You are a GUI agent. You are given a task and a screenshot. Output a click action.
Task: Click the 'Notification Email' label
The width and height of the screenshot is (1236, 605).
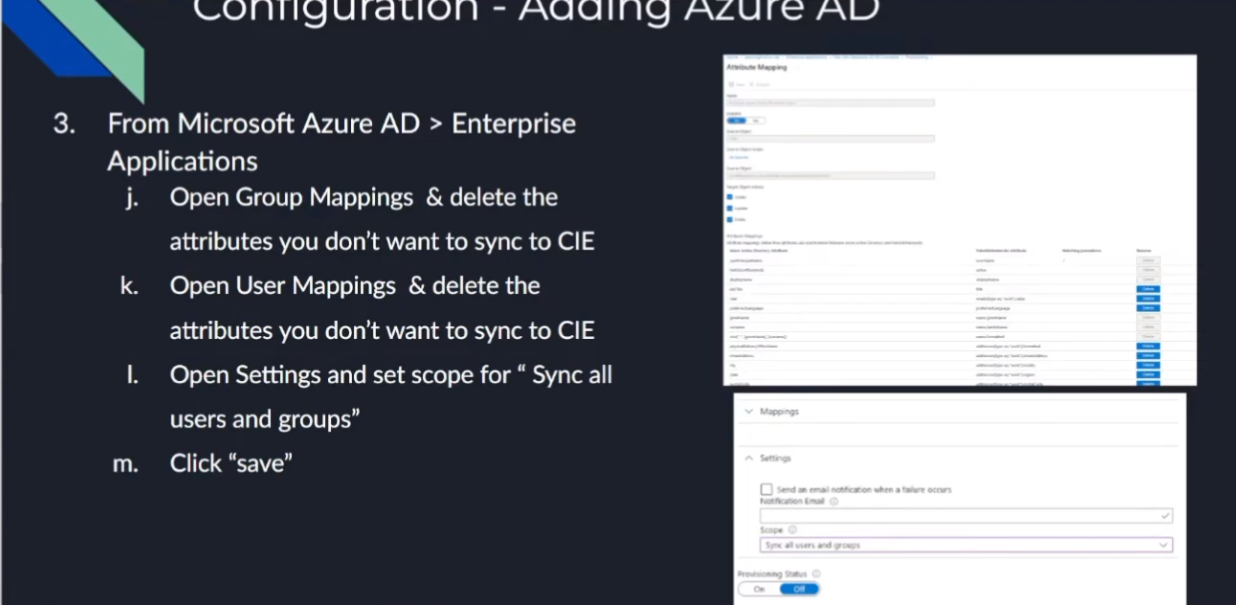pyautogui.click(x=793, y=501)
